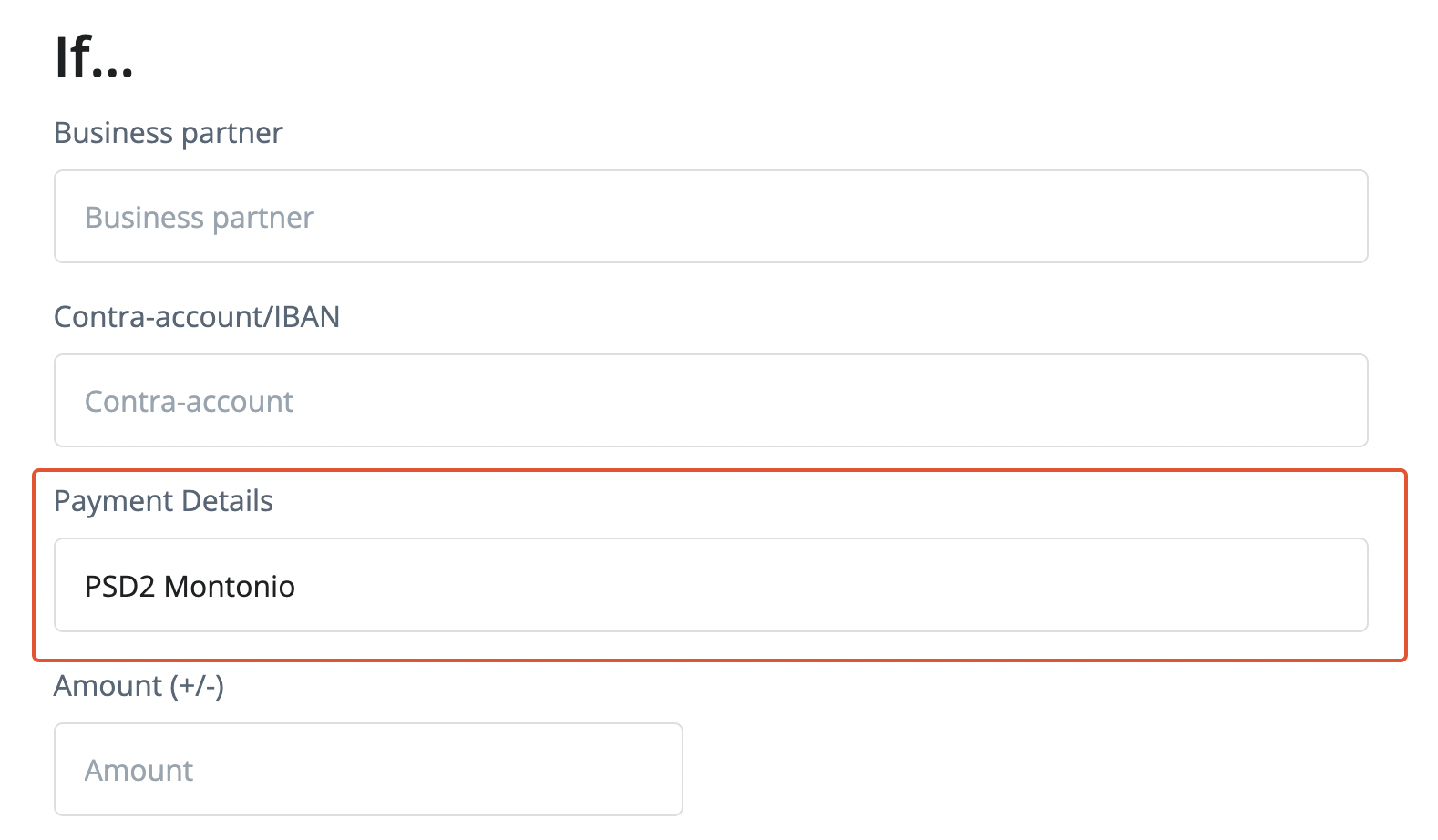Click the "Contra-account/IBAN" label
1438x840 pixels.
coord(197,317)
